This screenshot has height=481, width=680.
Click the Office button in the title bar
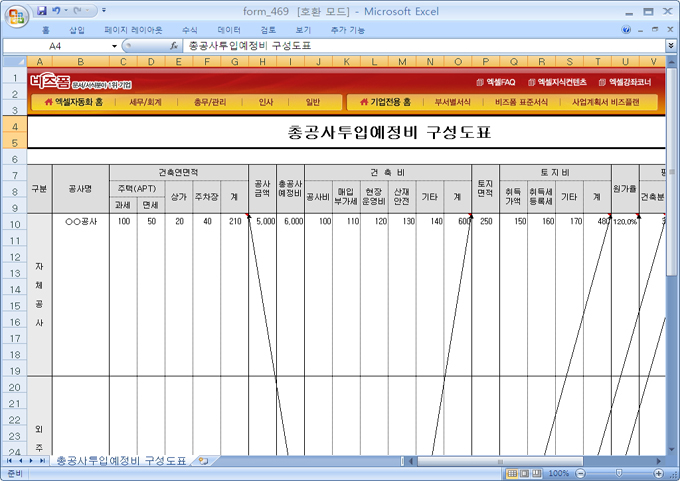pyautogui.click(x=16, y=16)
